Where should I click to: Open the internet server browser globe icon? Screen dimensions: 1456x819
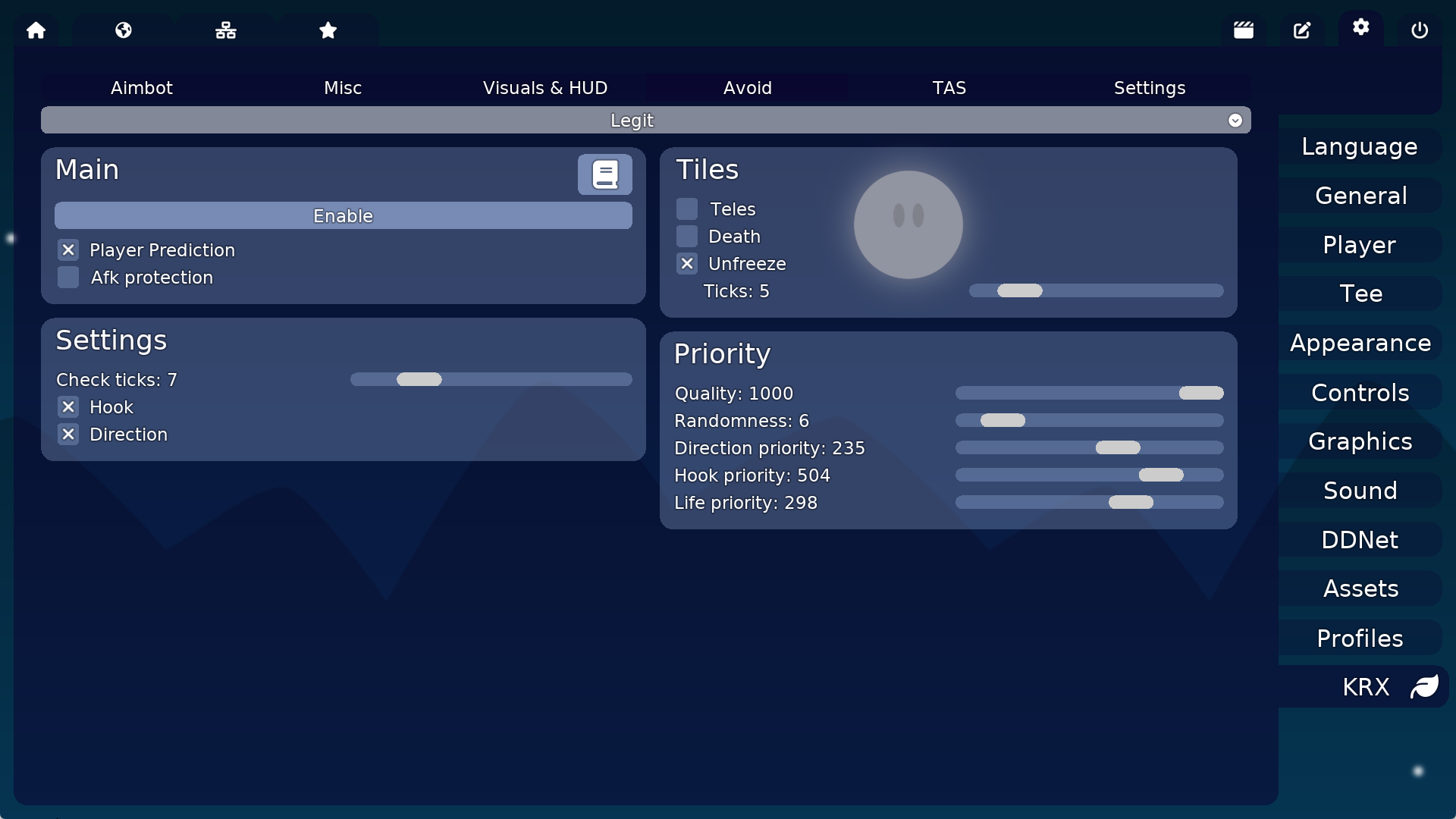(x=124, y=30)
